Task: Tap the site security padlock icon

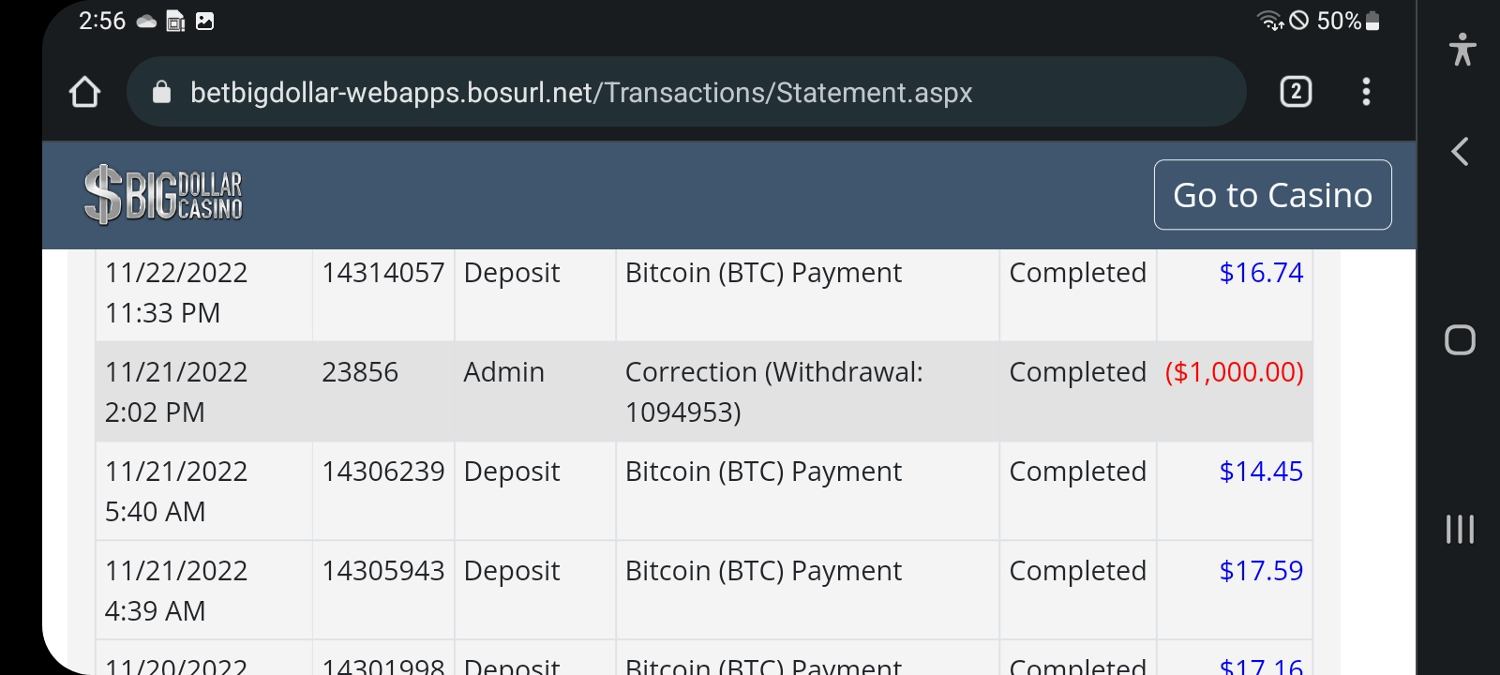Action: pyautogui.click(x=161, y=93)
